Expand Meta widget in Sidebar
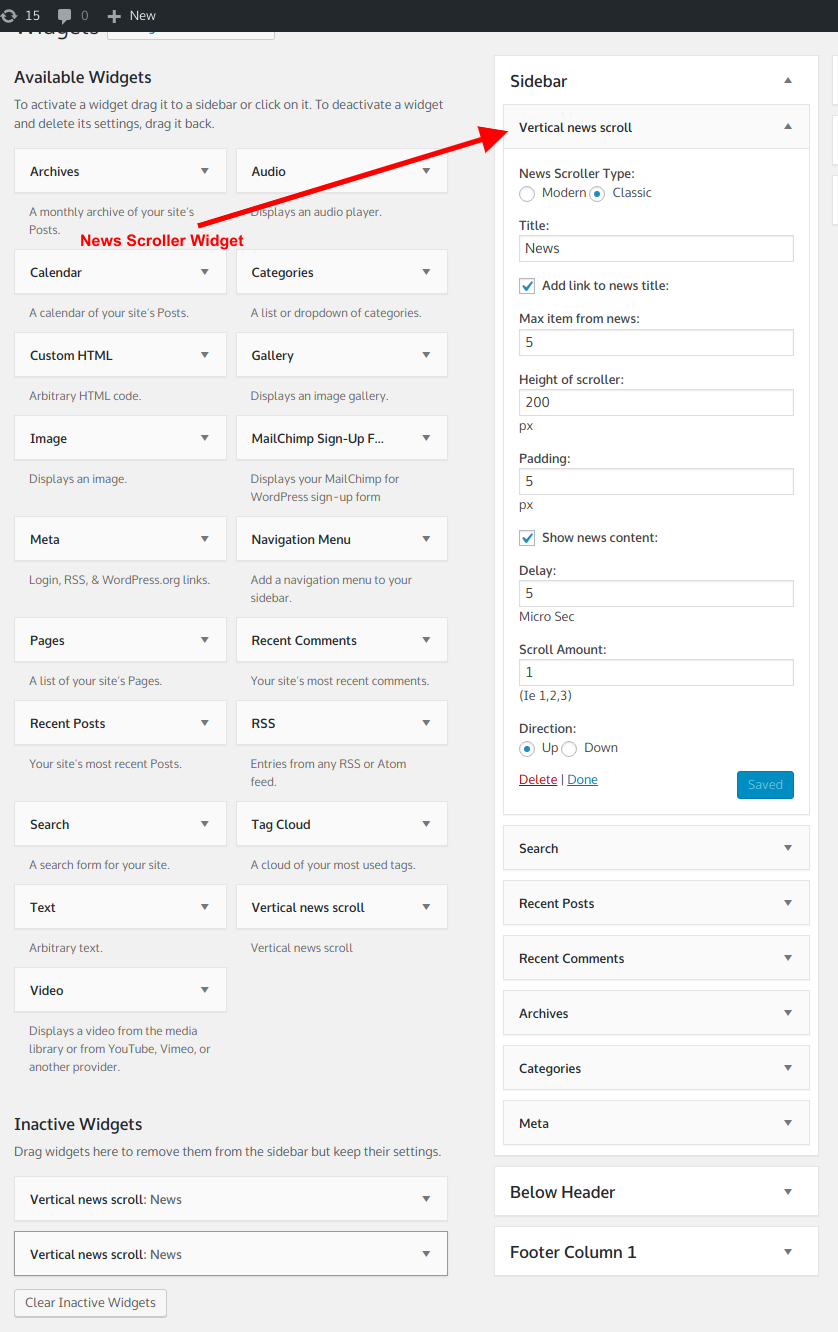Viewport: 838px width, 1332px height. pyautogui.click(x=788, y=1123)
